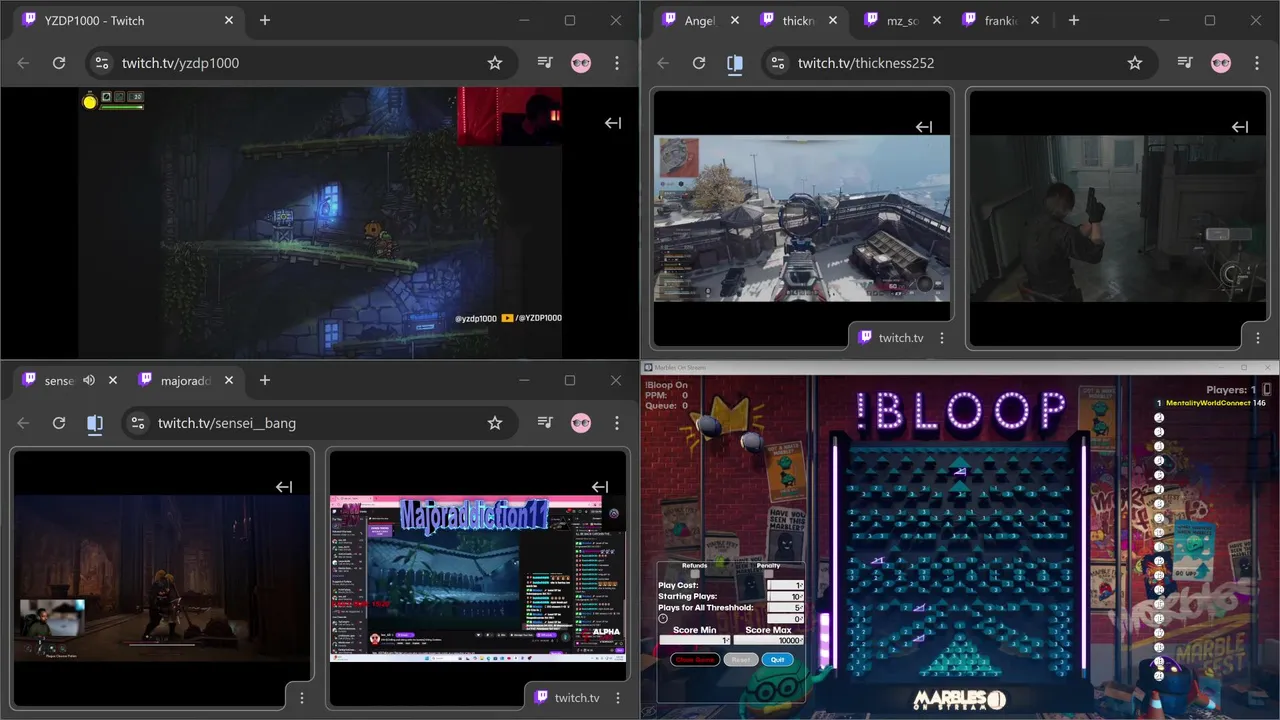Close the mz_so tab
The image size is (1280, 720).
937,20
